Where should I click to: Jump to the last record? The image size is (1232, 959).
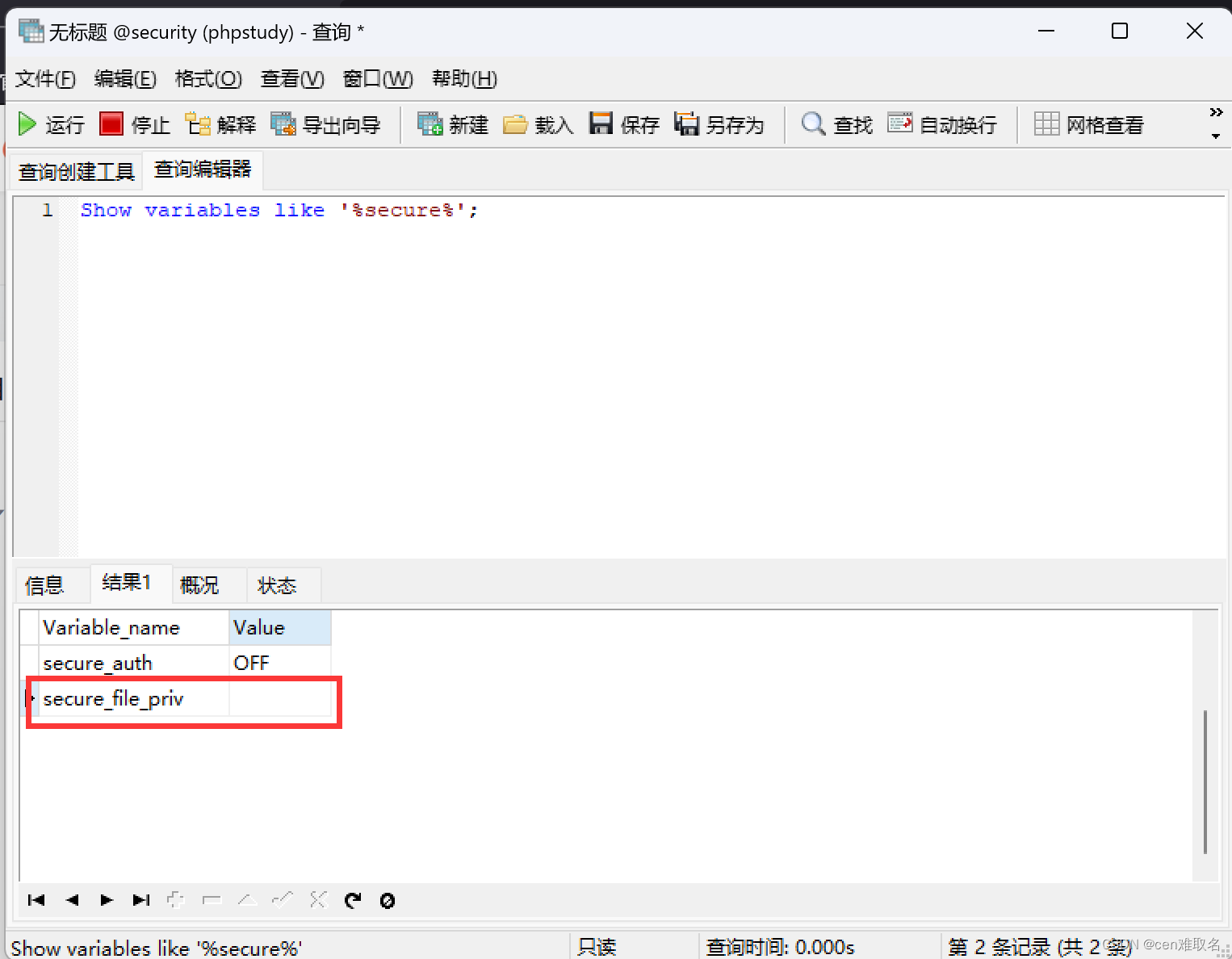coord(141,900)
